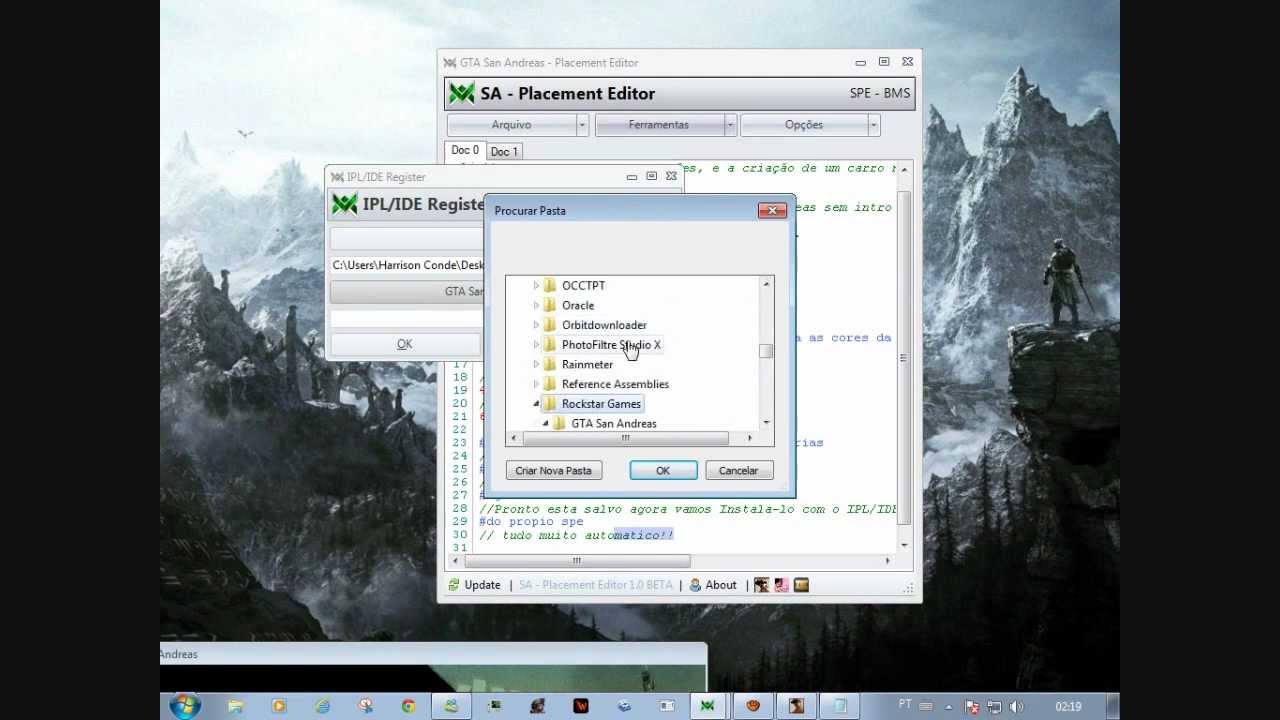Click the folder tree vertical scrollbar thumb
The width and height of the screenshot is (1280, 720).
[x=766, y=350]
